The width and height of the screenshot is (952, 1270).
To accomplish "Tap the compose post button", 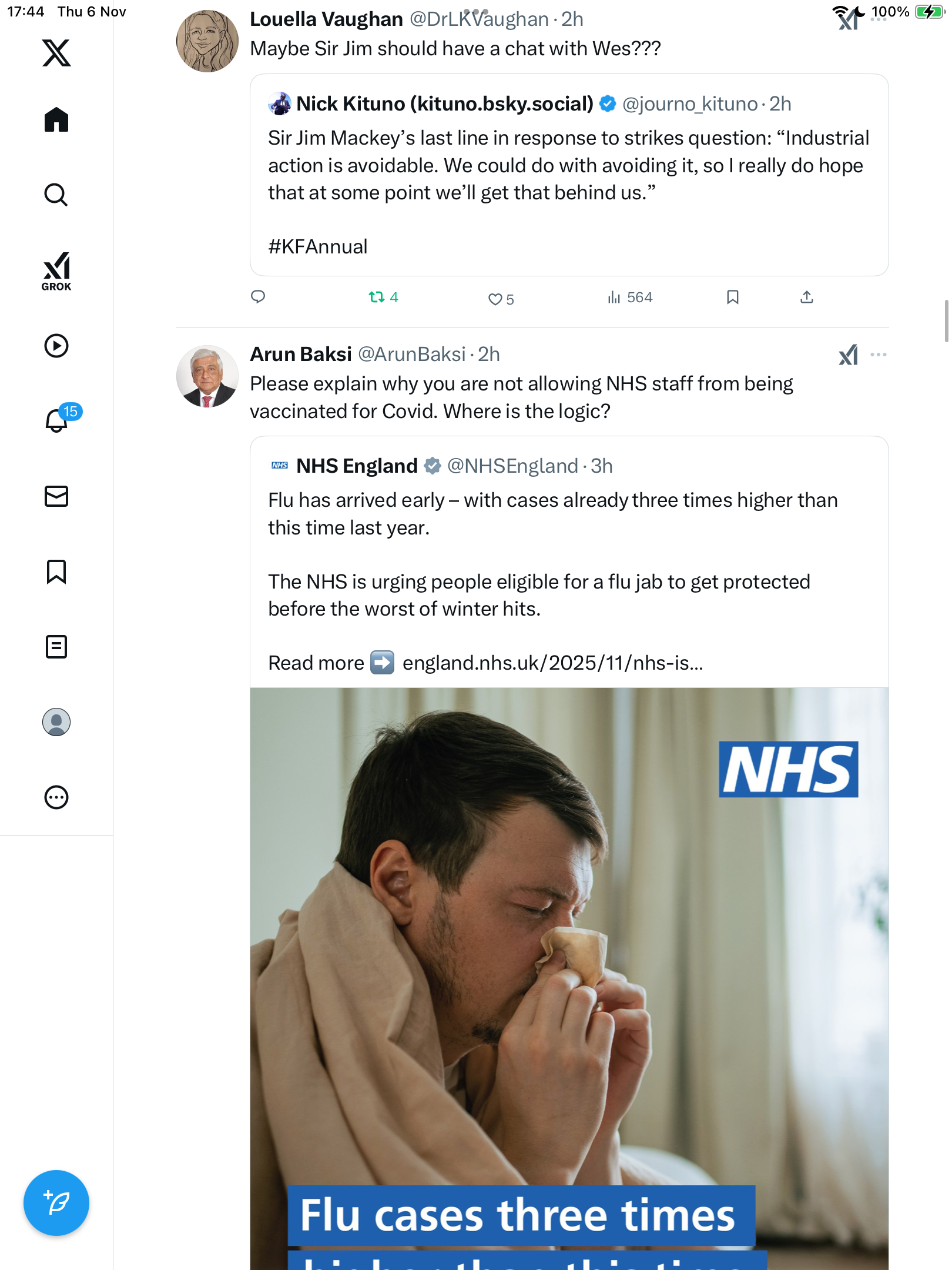I will click(x=56, y=1203).
